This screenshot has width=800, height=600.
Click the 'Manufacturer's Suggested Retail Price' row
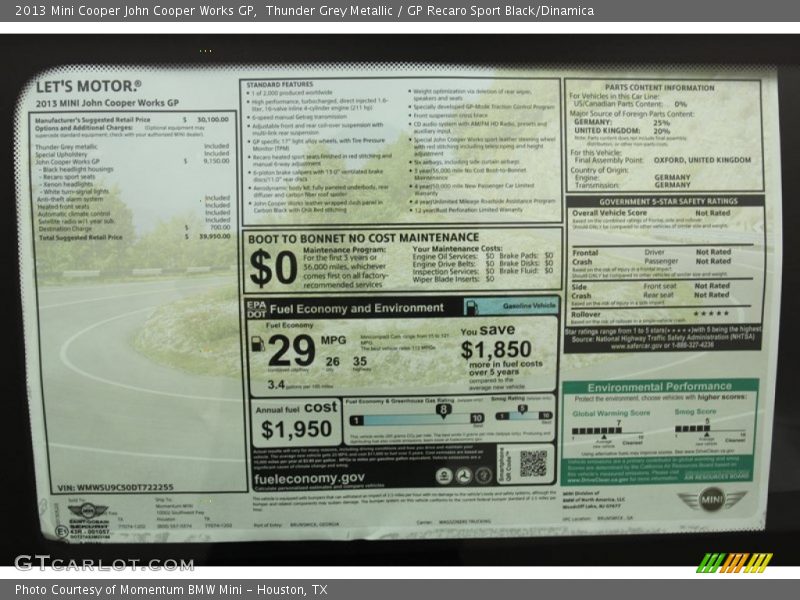click(x=132, y=119)
